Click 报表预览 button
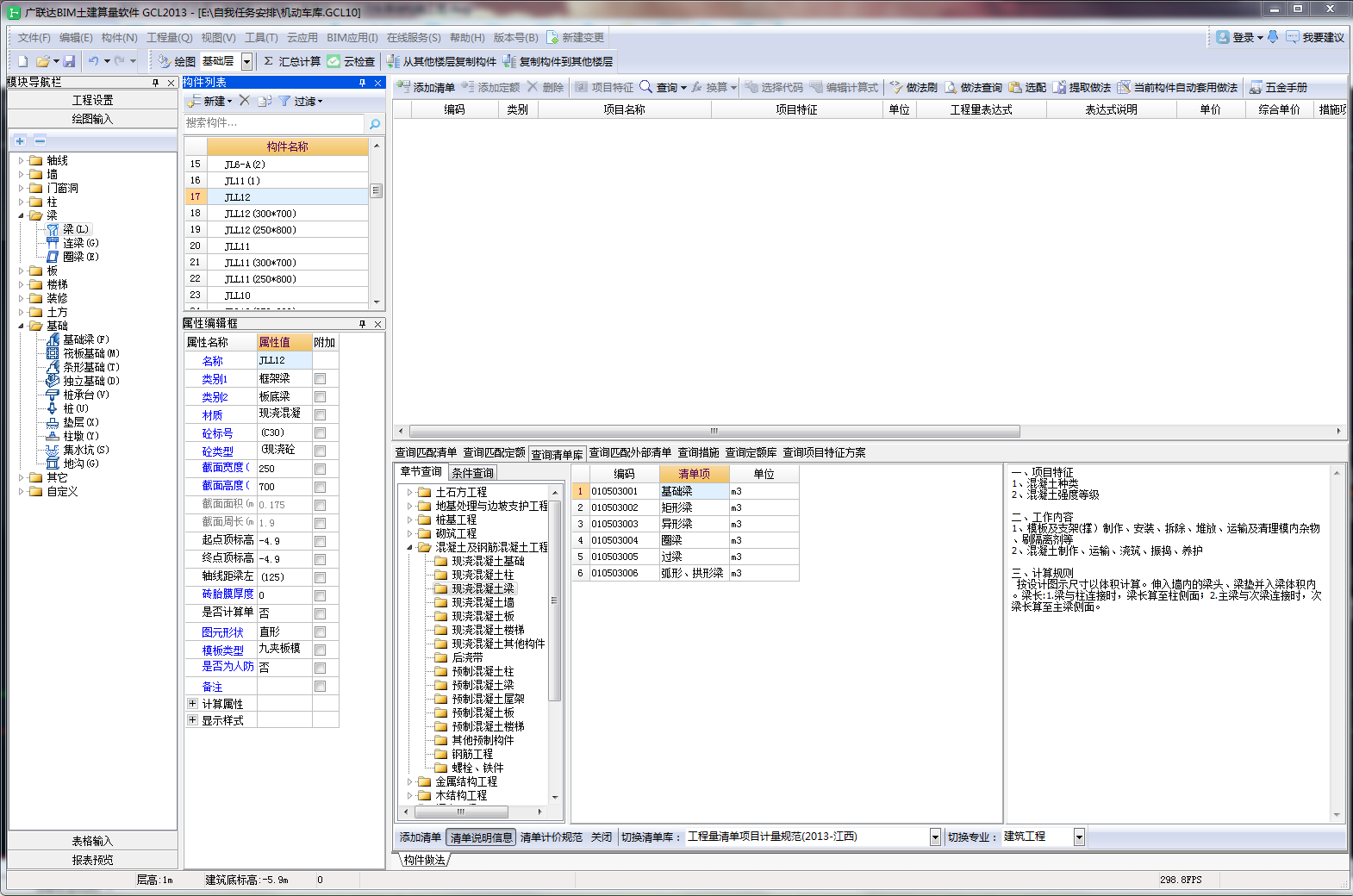This screenshot has height=896, width=1353. pyautogui.click(x=92, y=860)
